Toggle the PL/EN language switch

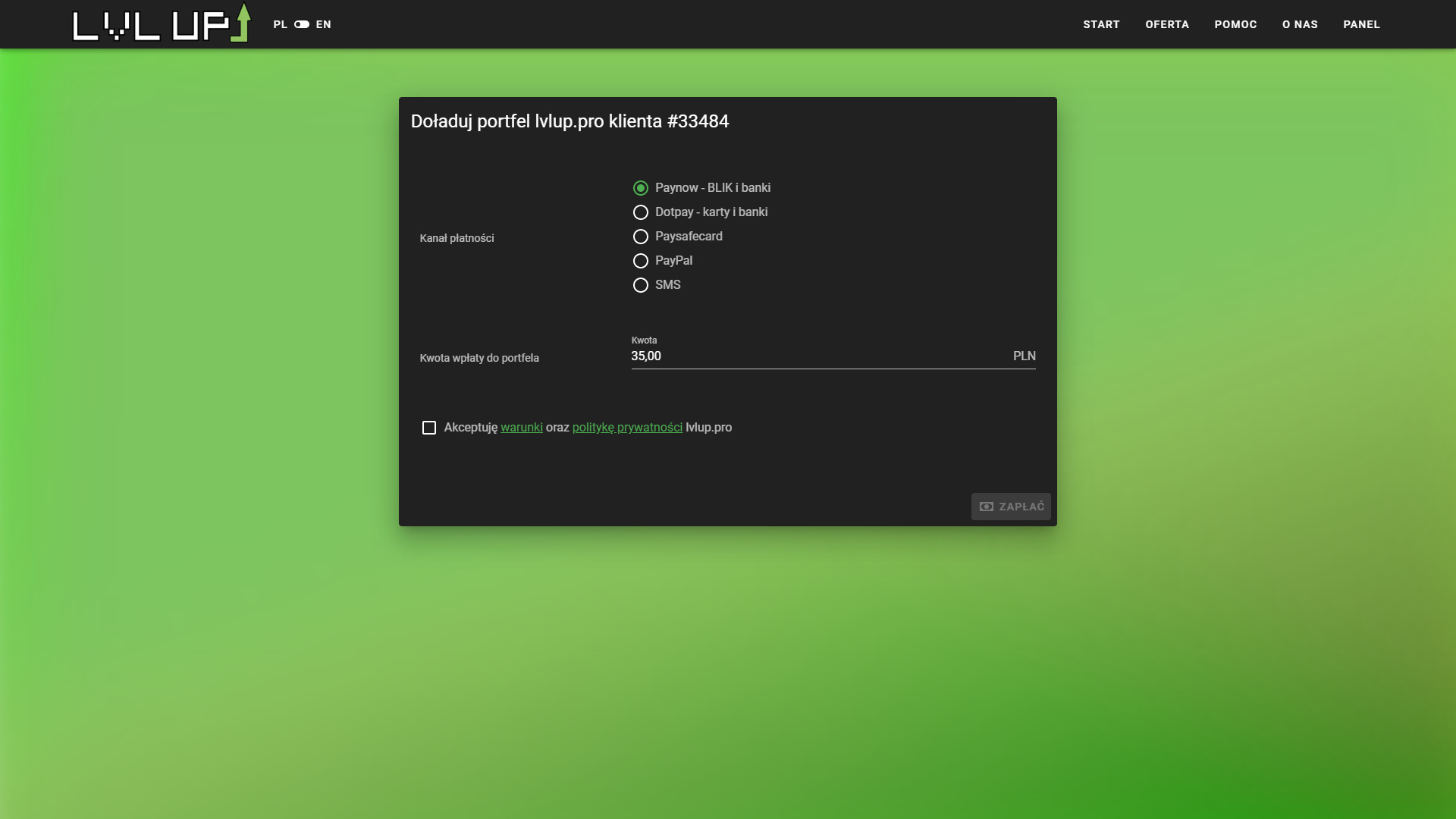(x=302, y=24)
